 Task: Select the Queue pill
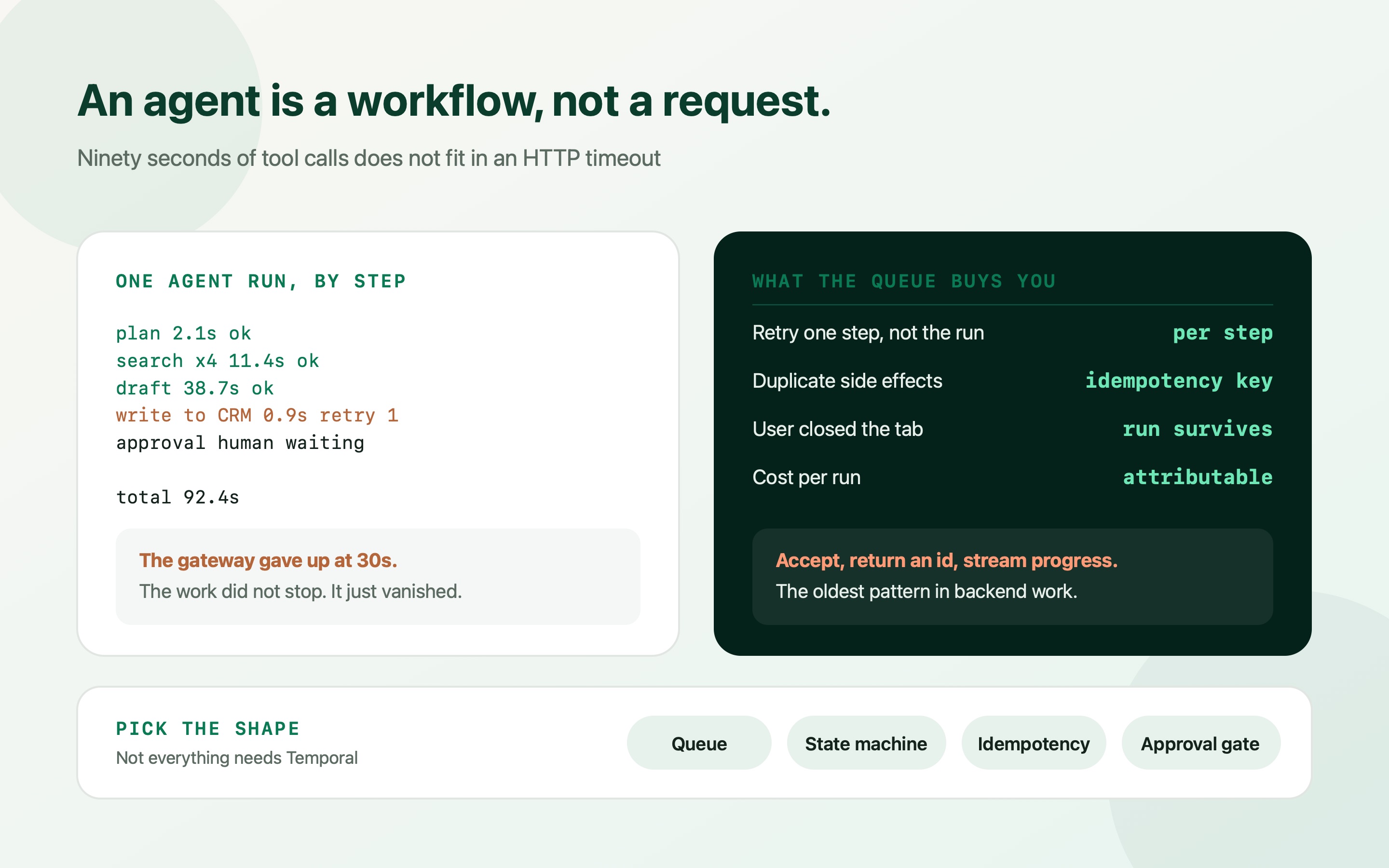coord(698,743)
